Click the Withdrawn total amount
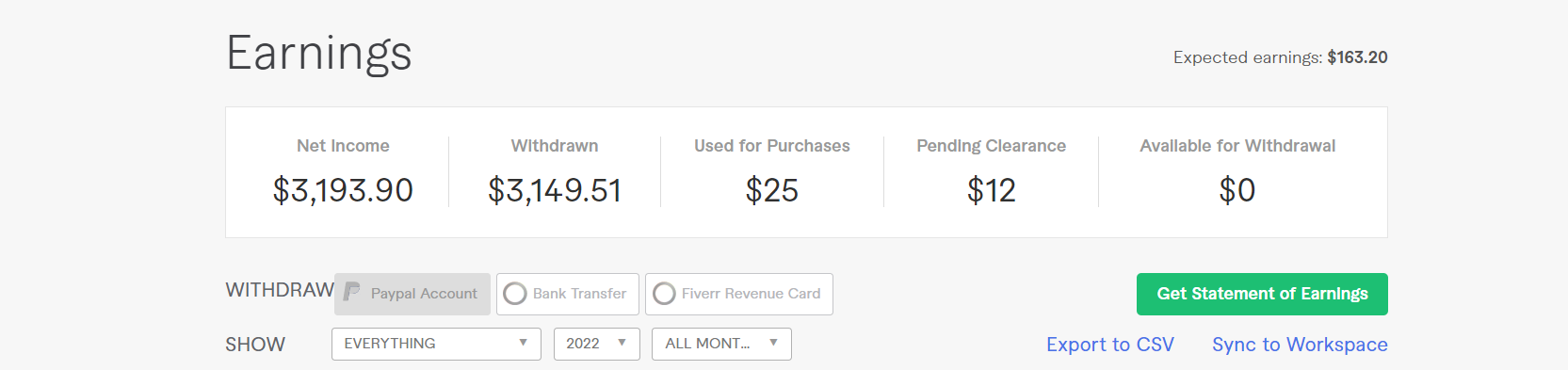Viewport: 1568px width, 370px height. point(555,190)
